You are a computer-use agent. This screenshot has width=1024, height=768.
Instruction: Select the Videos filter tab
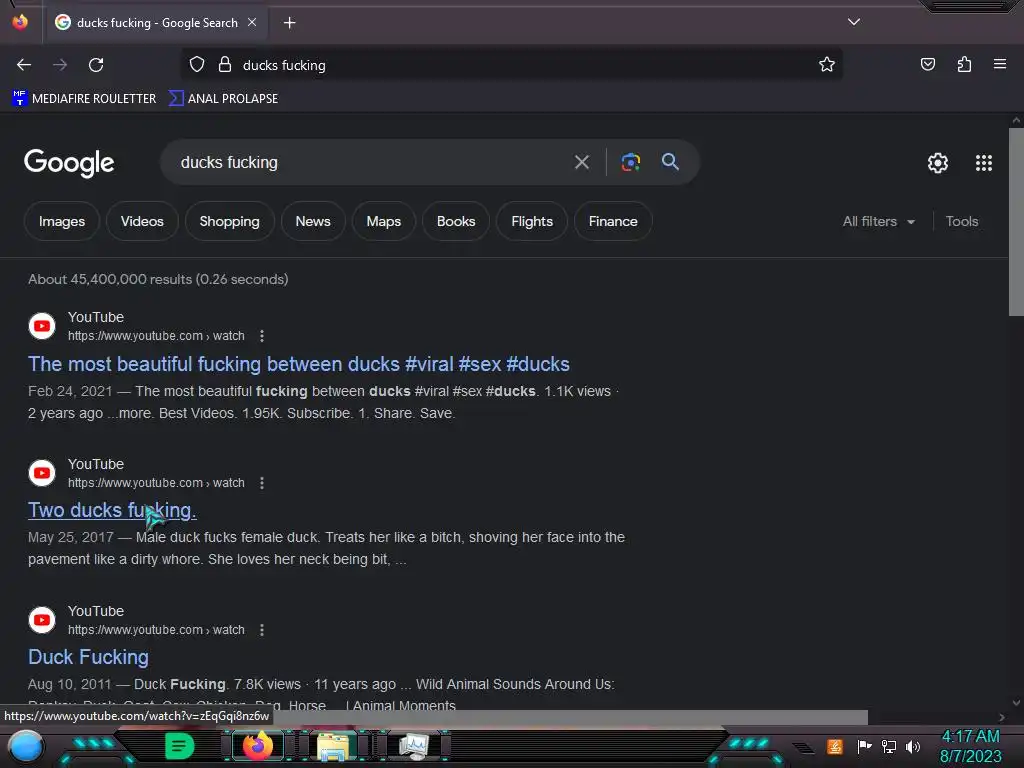click(142, 221)
